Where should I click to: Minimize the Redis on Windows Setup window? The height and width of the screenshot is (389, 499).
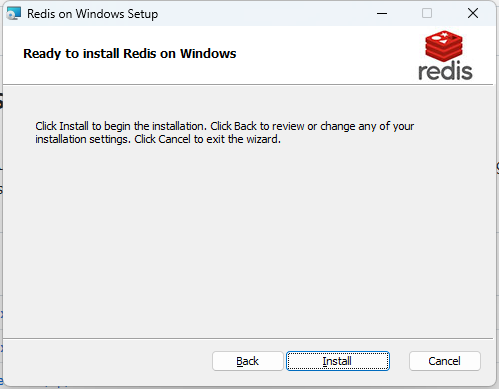coord(382,13)
